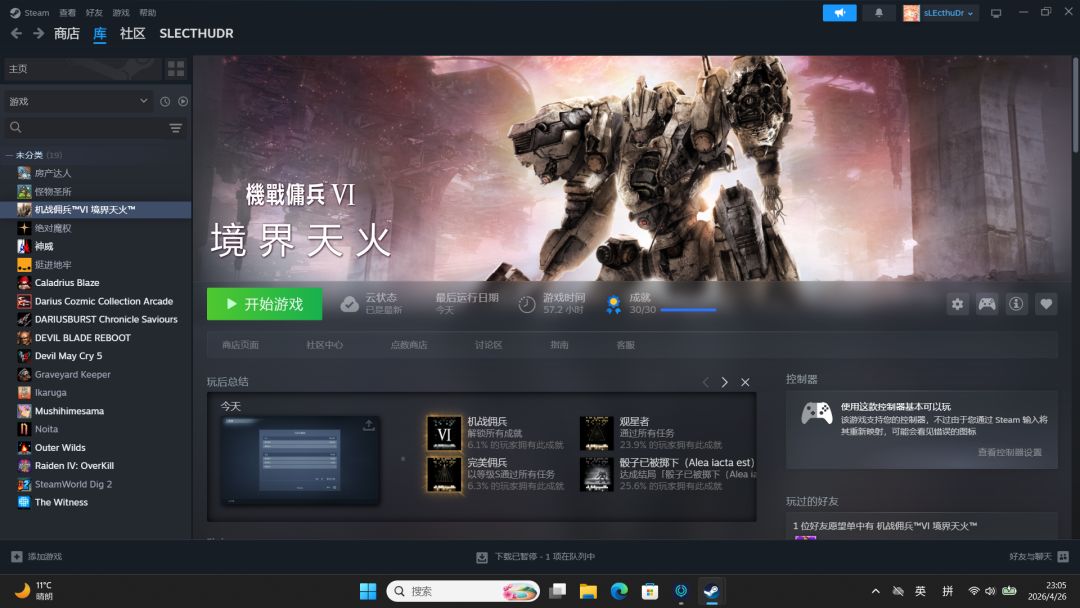
Task: Show ready-to-play games filter icon
Action: click(x=183, y=101)
